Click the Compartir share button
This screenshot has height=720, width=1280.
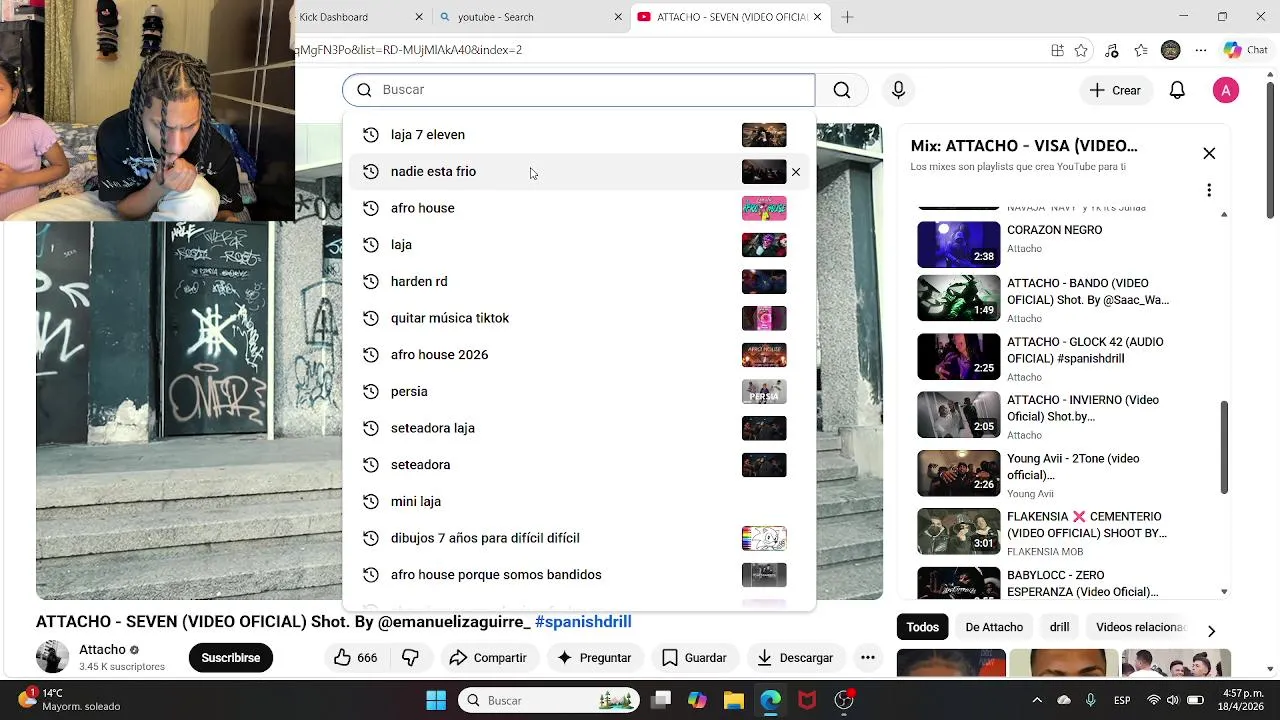[488, 657]
